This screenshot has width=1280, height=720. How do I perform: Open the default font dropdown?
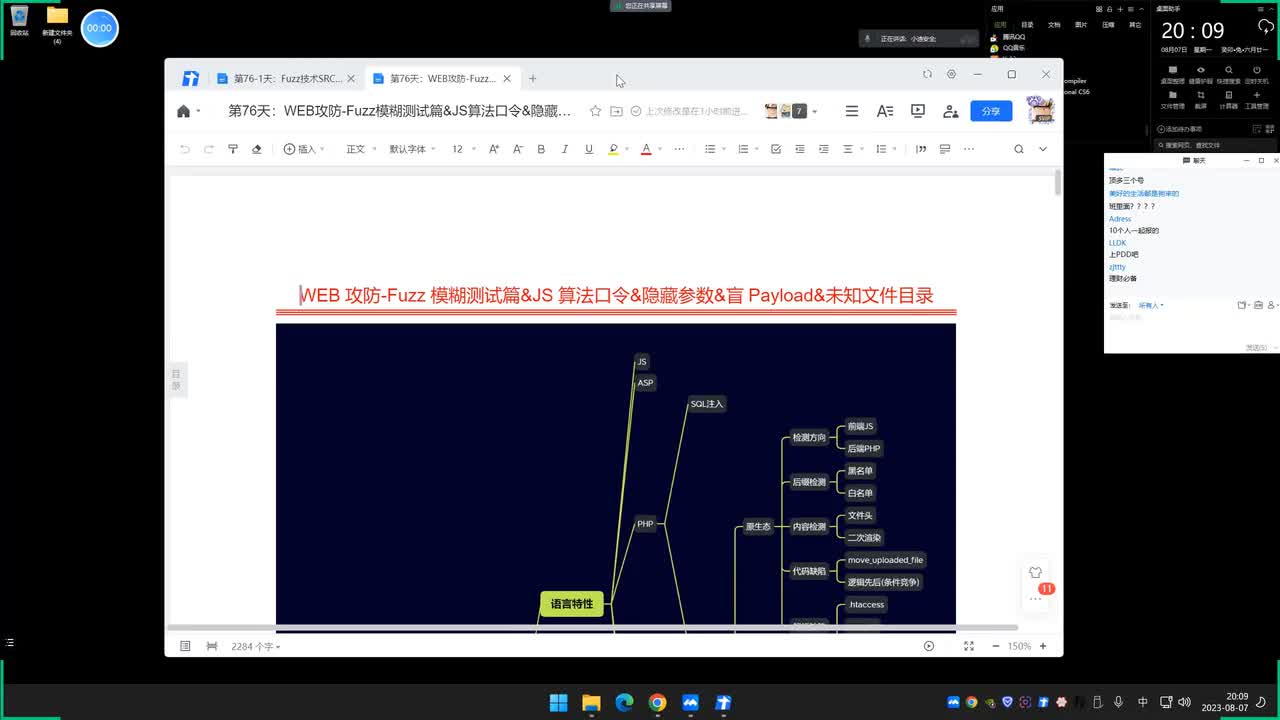tap(412, 149)
